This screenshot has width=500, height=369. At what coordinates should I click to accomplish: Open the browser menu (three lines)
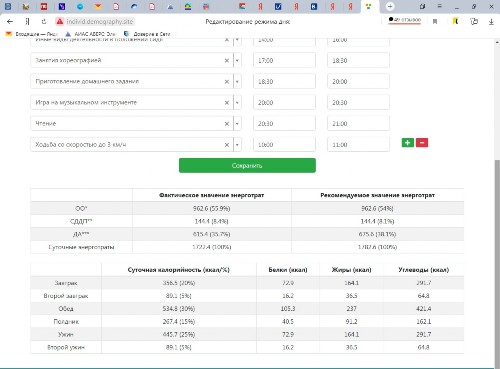[x=440, y=6]
